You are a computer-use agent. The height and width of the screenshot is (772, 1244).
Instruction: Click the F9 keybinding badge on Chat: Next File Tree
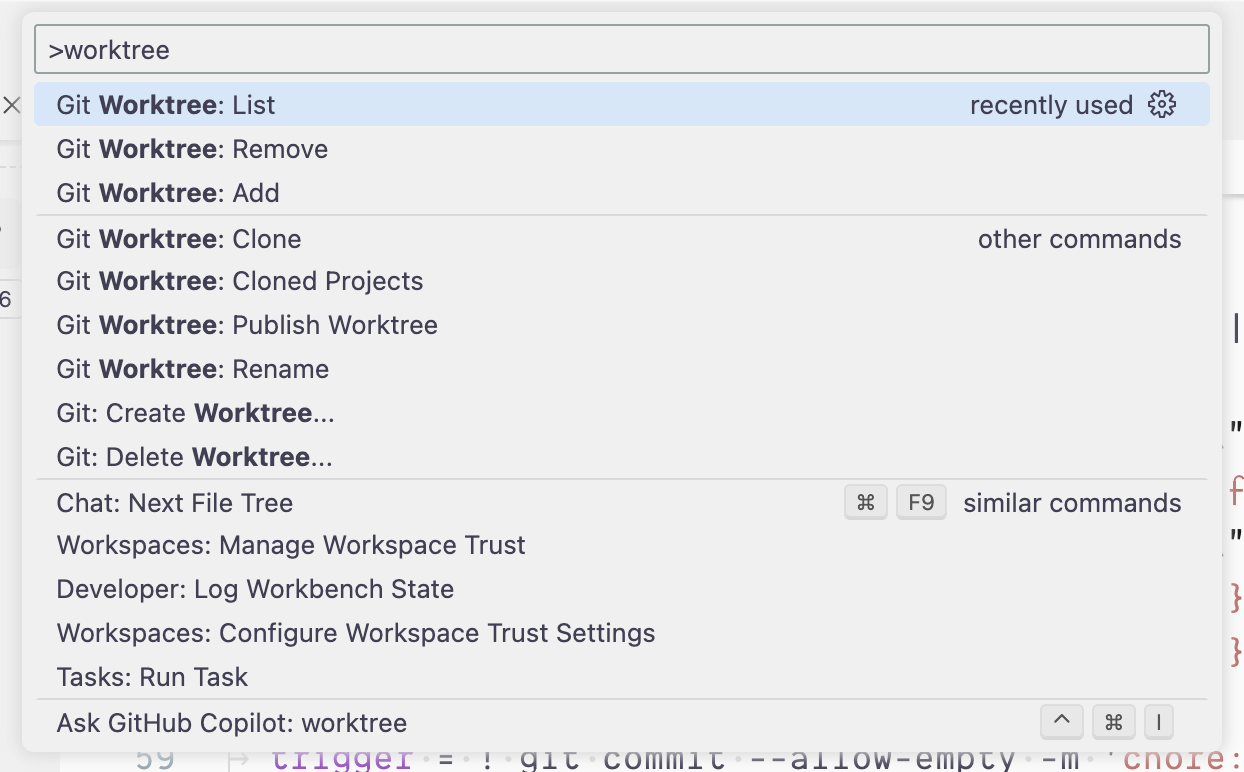coord(920,502)
